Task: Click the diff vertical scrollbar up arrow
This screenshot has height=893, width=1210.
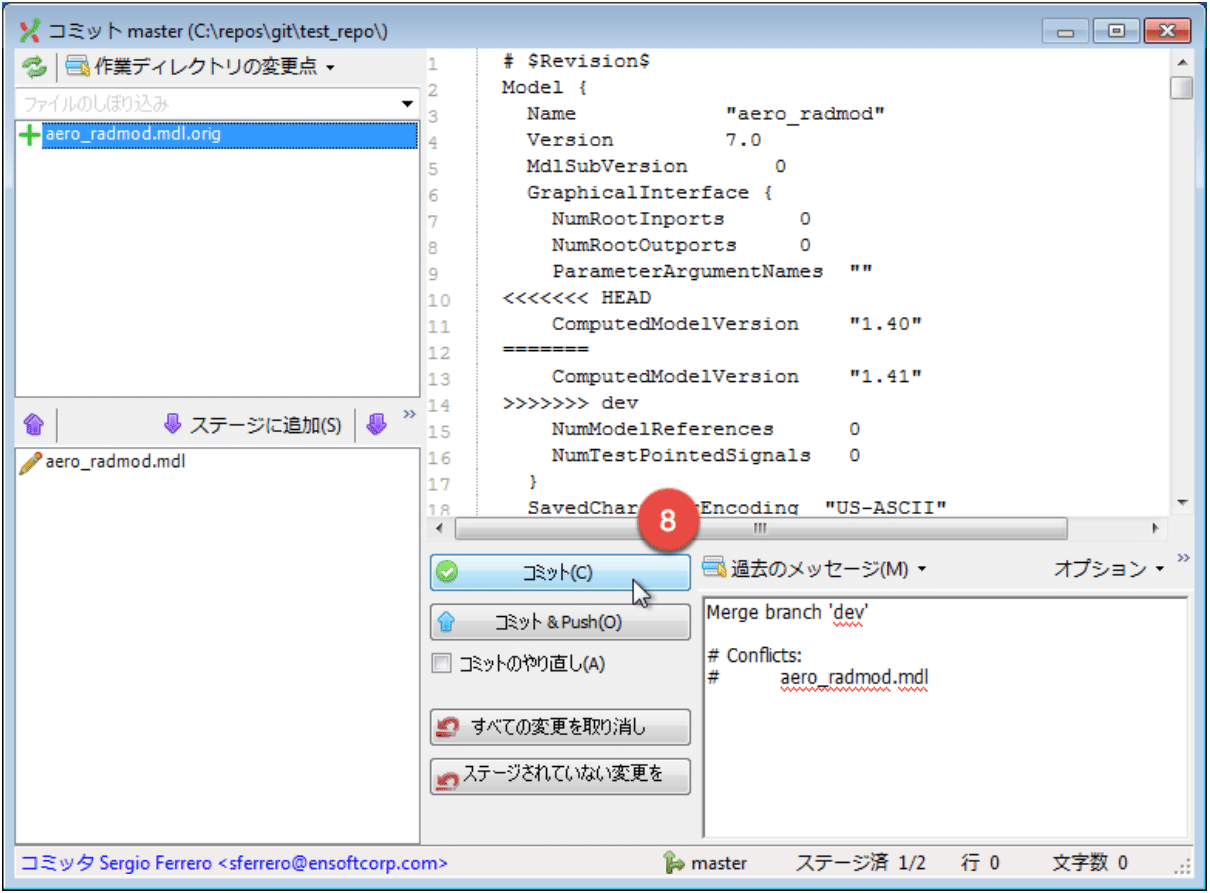Action: 1181,62
